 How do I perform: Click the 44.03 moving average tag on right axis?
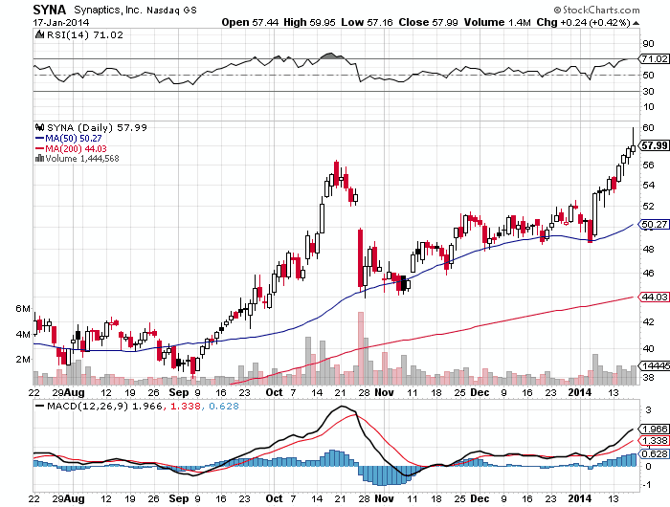pyautogui.click(x=654, y=297)
